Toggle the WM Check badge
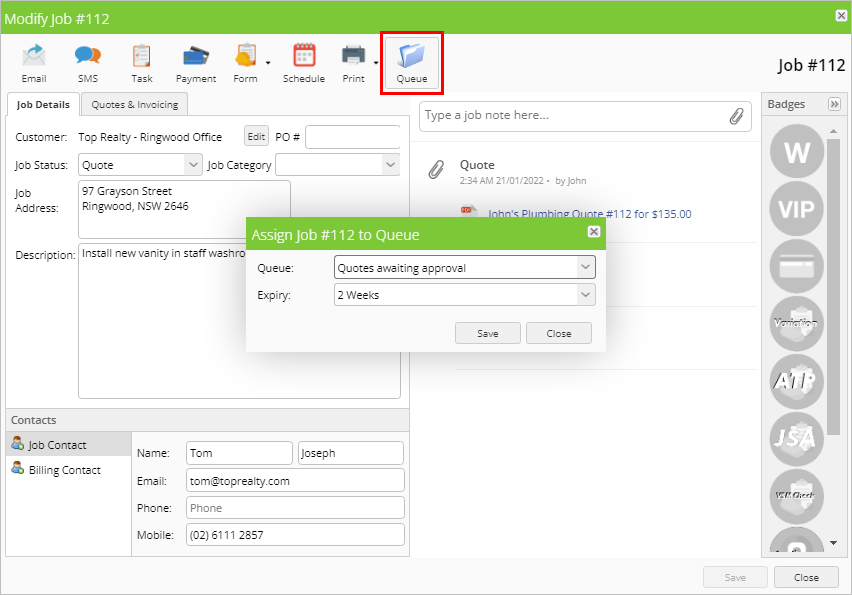This screenshot has width=852, height=595. pyautogui.click(x=797, y=496)
